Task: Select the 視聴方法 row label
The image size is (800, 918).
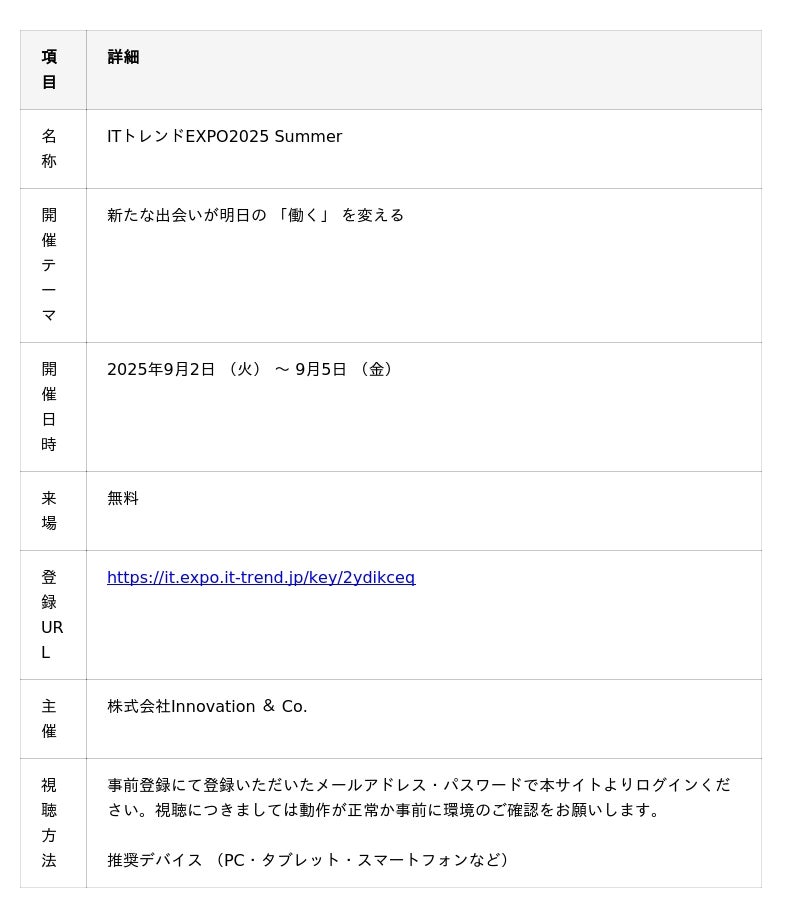Action: pyautogui.click(x=49, y=823)
